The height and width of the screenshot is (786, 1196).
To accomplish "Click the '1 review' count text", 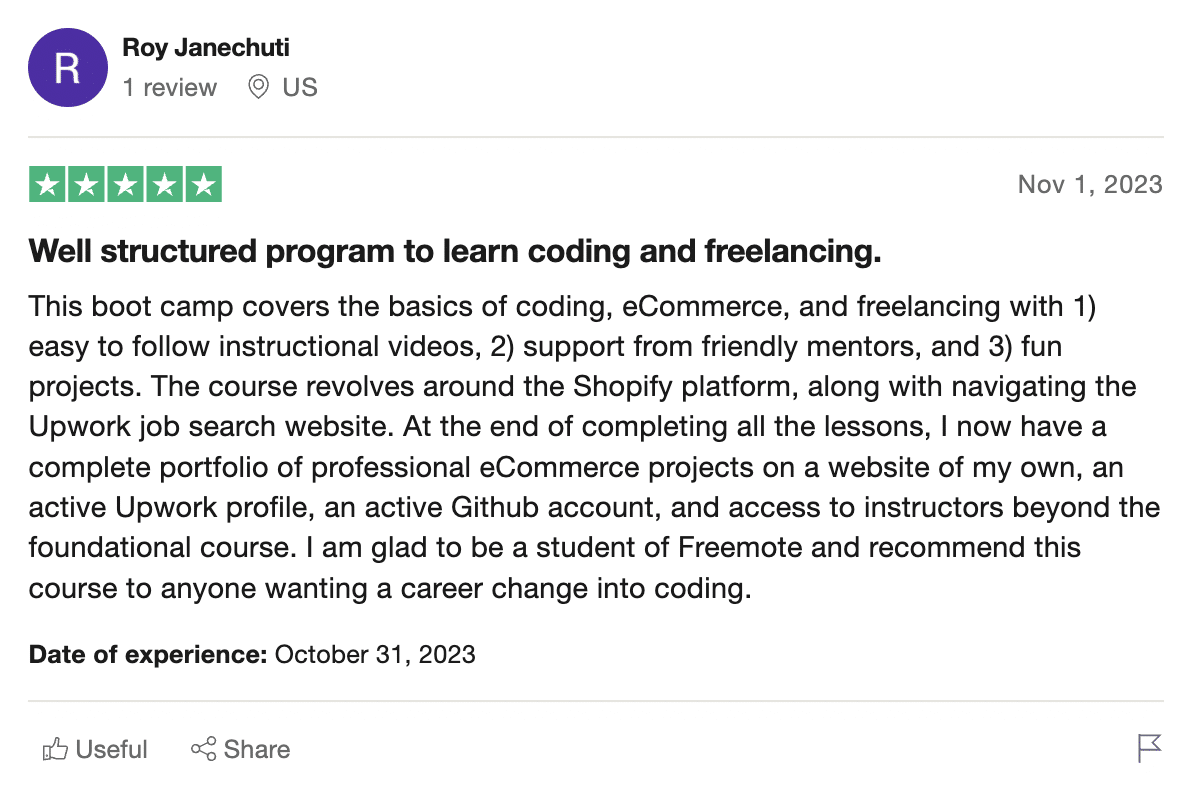I will (169, 87).
